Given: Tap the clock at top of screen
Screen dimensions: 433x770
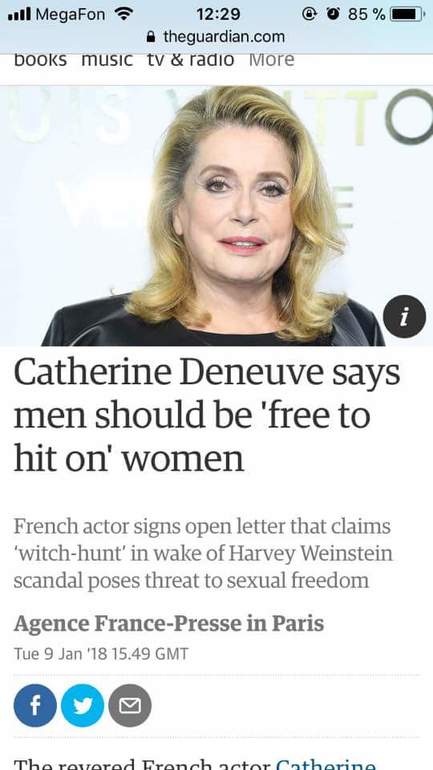Looking at the screenshot, I should 218,14.
